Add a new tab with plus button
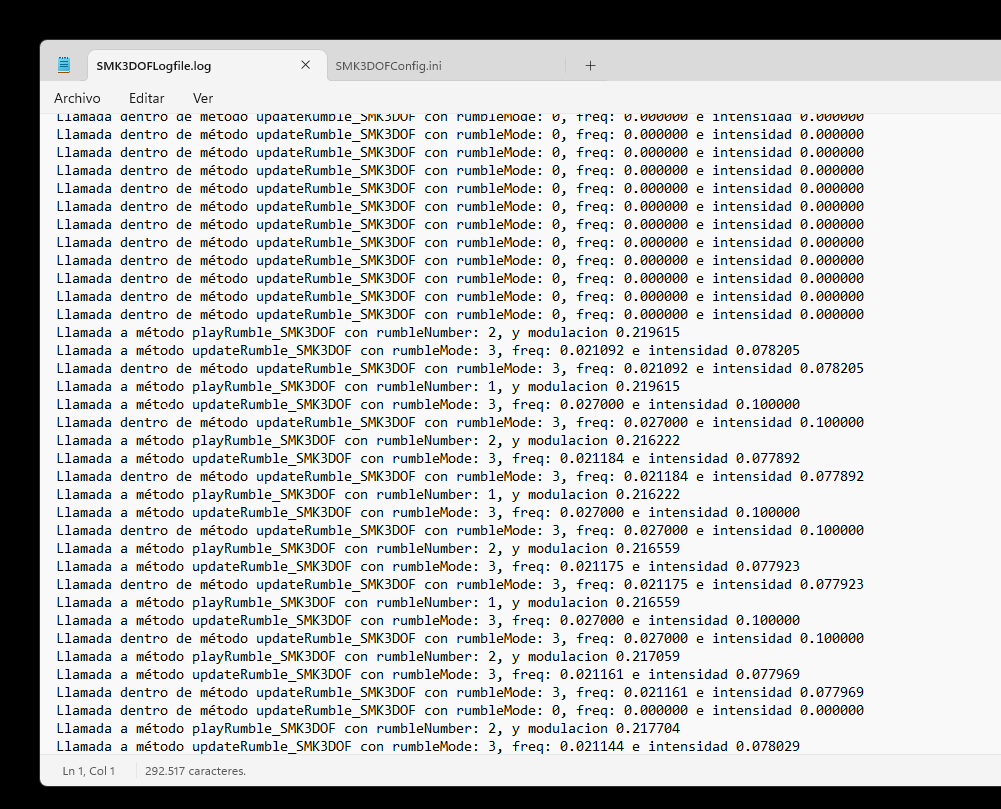This screenshot has height=809, width=1001. [591, 66]
